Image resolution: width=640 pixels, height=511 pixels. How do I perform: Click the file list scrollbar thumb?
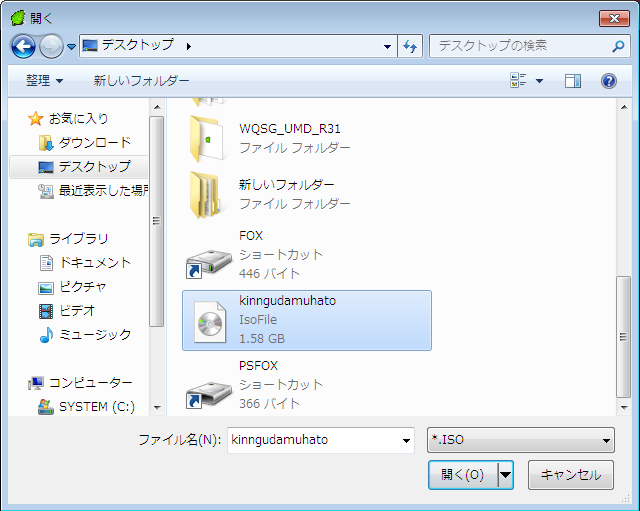click(623, 337)
